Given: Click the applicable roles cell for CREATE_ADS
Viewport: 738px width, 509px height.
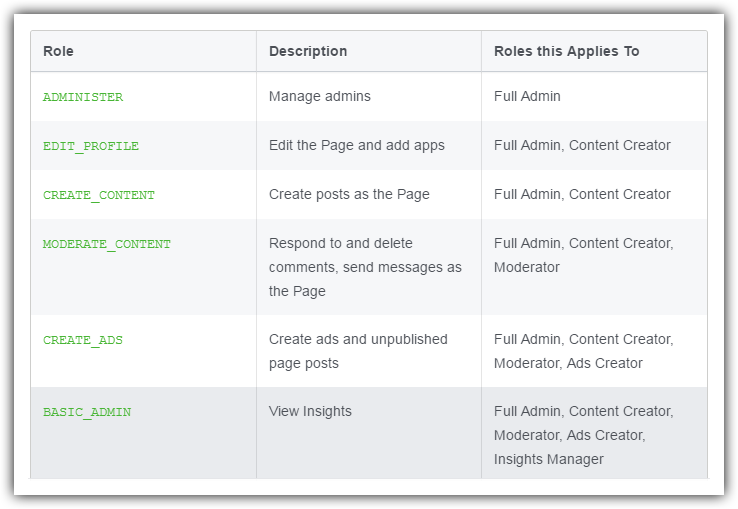Looking at the screenshot, I should 583,351.
